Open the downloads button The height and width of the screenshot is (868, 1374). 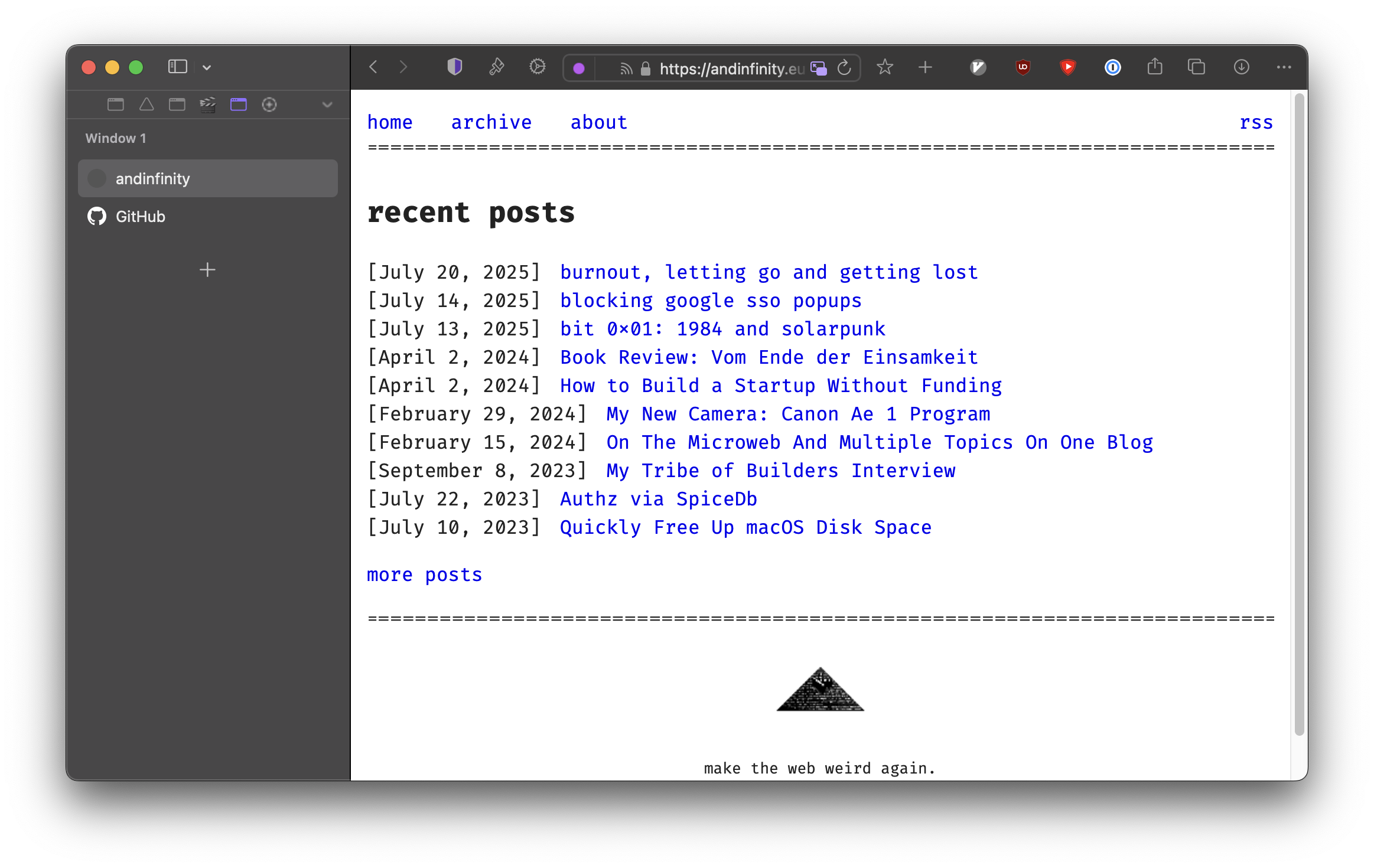(x=1241, y=67)
